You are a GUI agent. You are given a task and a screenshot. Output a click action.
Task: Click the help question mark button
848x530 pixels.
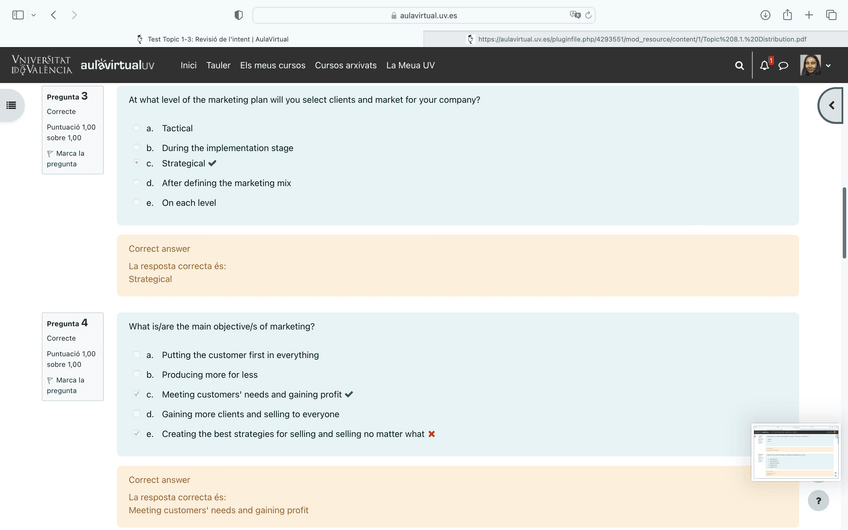[x=818, y=500]
